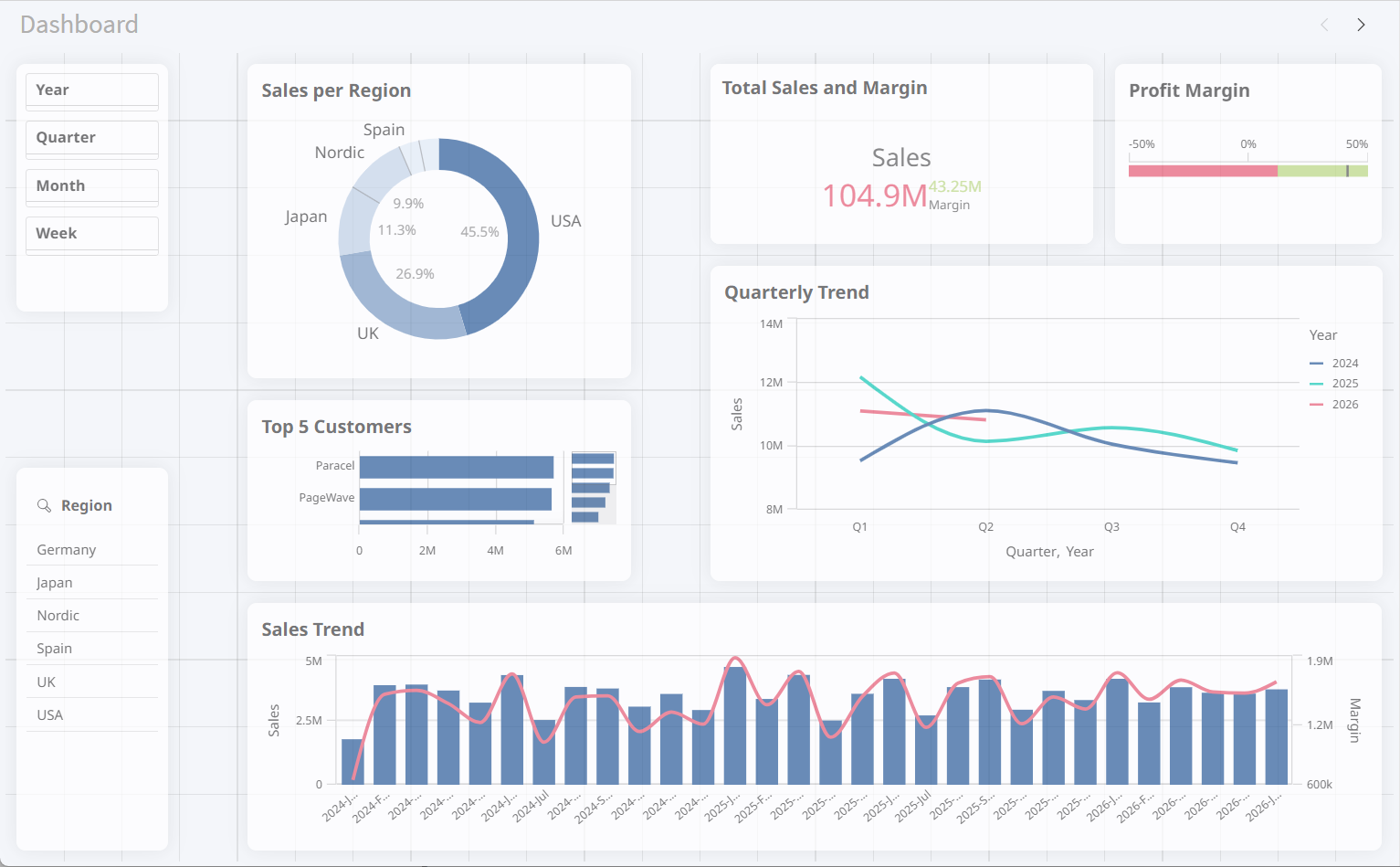Go to the previous sheet arrow
The height and width of the screenshot is (867, 1400).
(1324, 25)
